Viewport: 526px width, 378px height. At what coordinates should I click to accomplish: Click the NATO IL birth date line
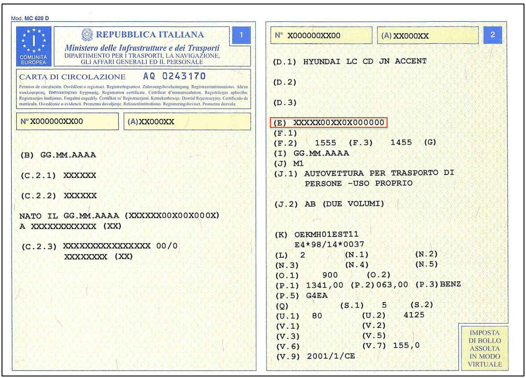[119, 215]
